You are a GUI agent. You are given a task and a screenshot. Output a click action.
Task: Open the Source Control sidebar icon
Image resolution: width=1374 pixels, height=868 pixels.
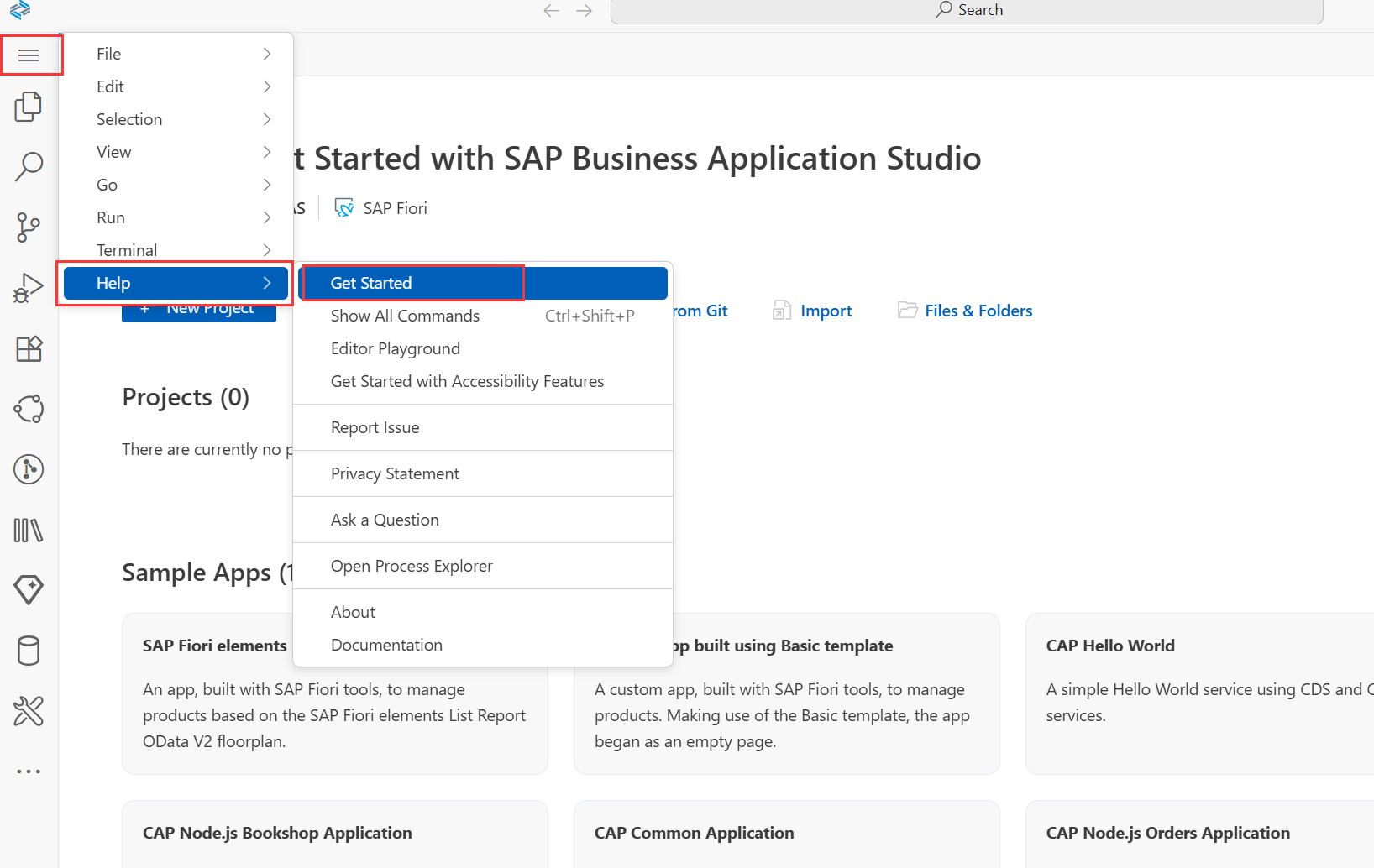coord(29,227)
